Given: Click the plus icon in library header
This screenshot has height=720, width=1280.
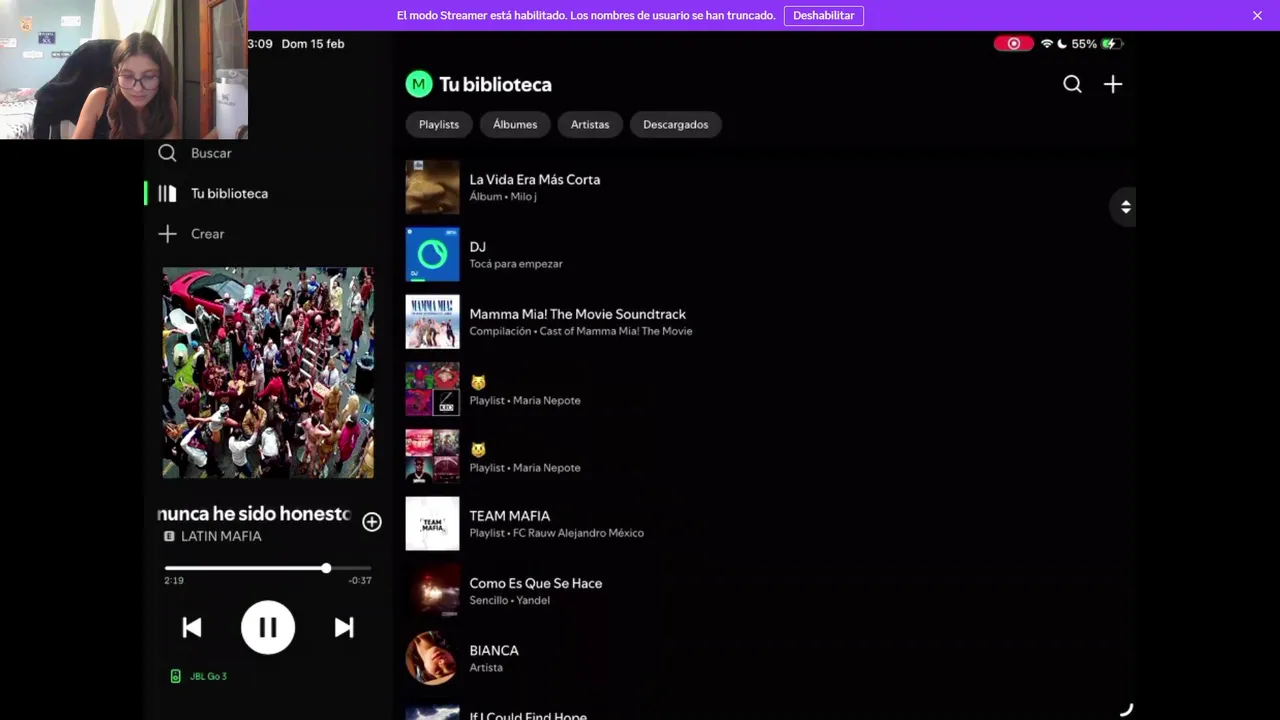Looking at the screenshot, I should tap(1113, 84).
